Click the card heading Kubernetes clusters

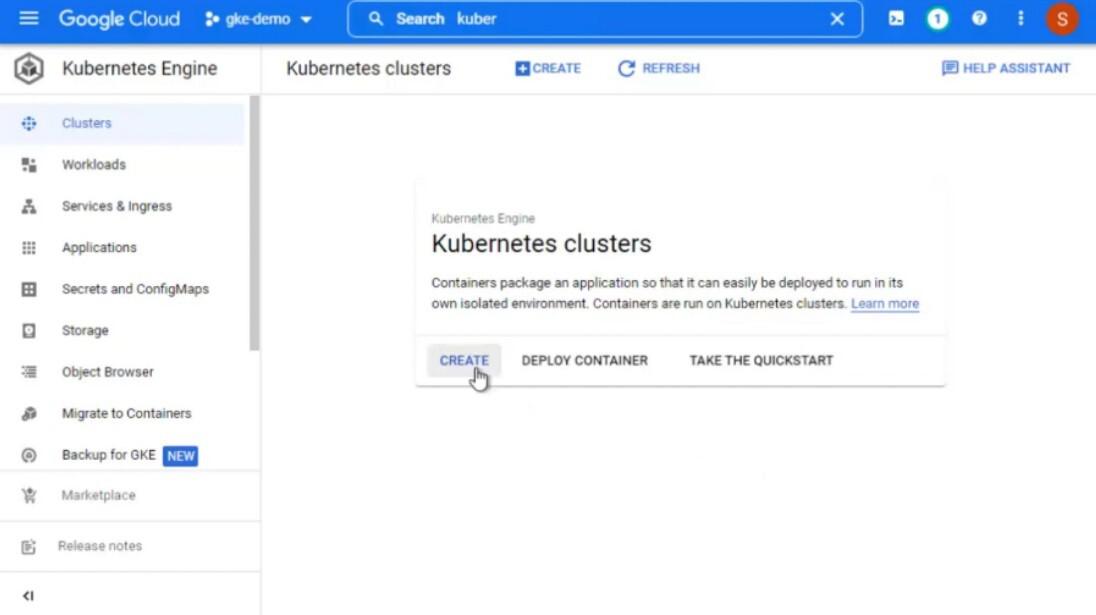(x=541, y=244)
